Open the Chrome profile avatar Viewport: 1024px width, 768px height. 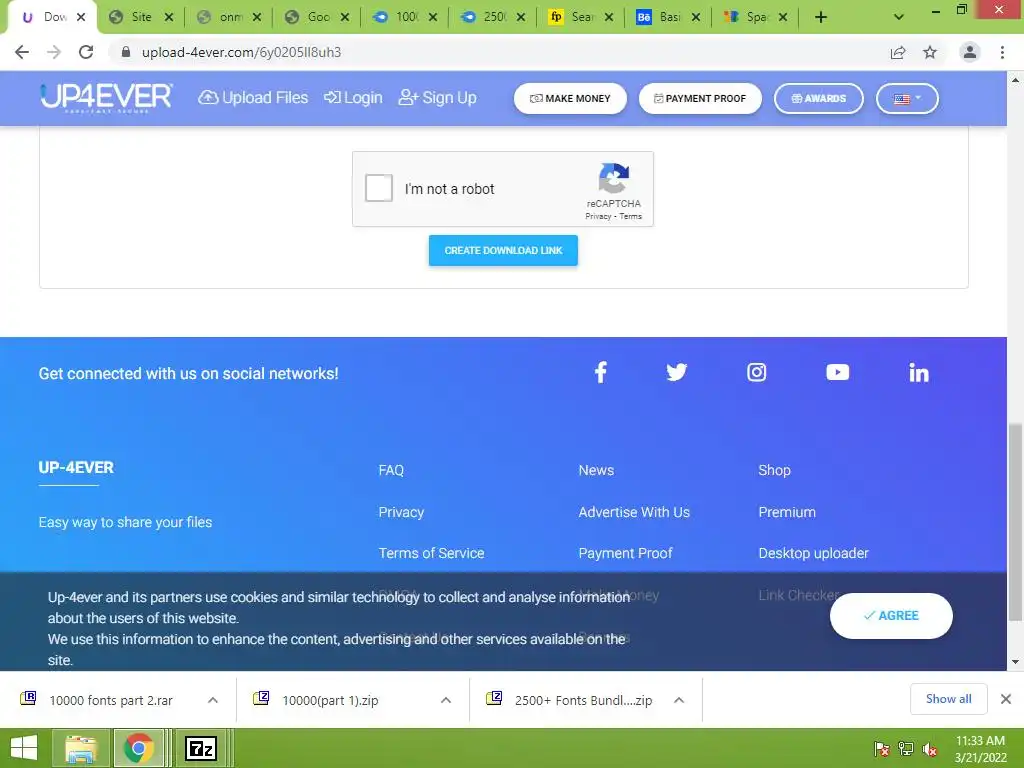(970, 52)
